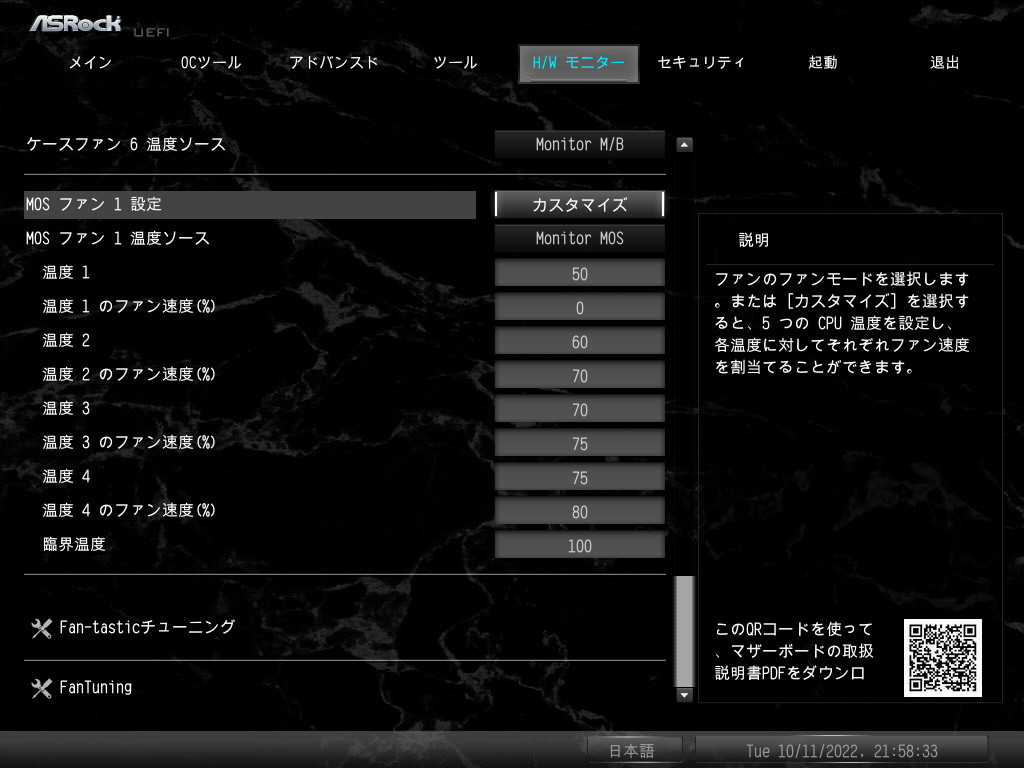Click 温度 1 のファン速度 value 0

point(579,307)
